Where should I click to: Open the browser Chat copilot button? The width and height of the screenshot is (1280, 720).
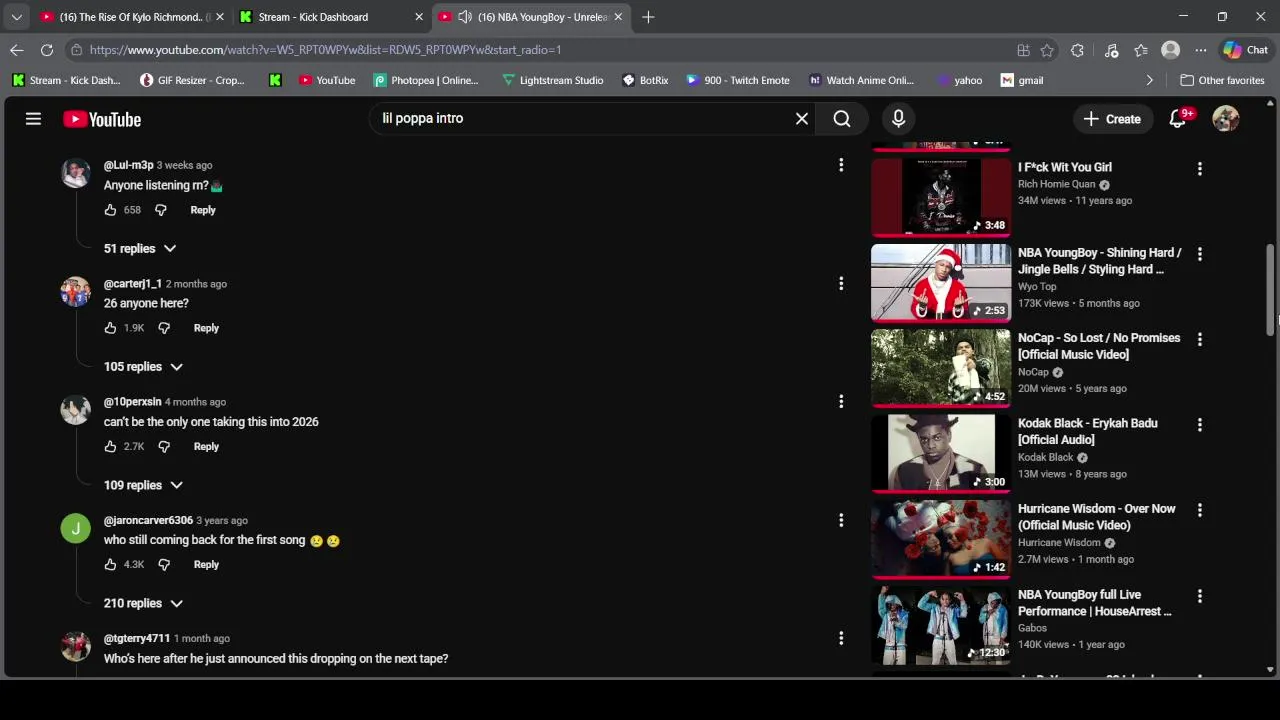click(x=1246, y=50)
